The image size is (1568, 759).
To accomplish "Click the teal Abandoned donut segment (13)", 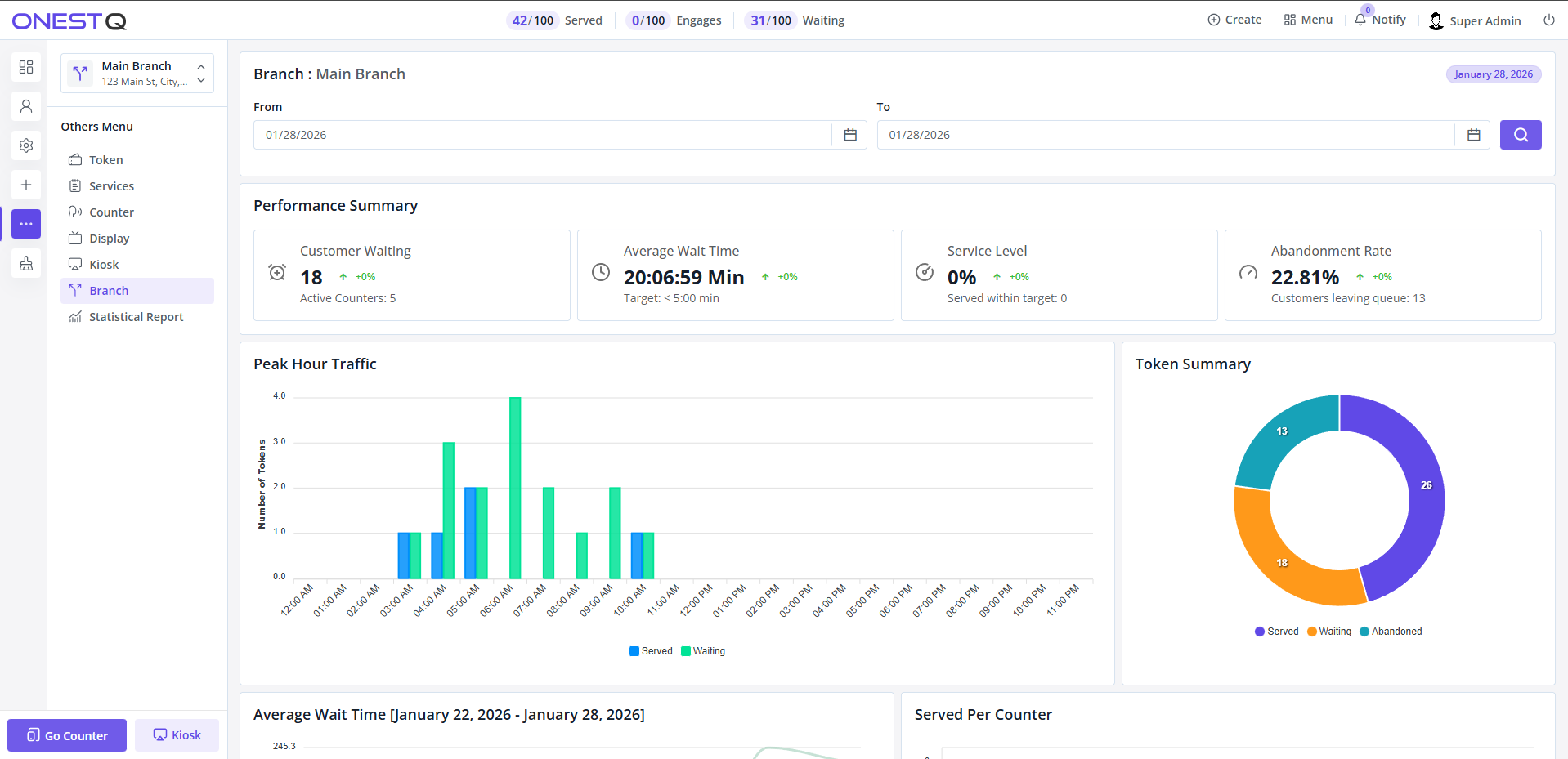I will (1283, 431).
